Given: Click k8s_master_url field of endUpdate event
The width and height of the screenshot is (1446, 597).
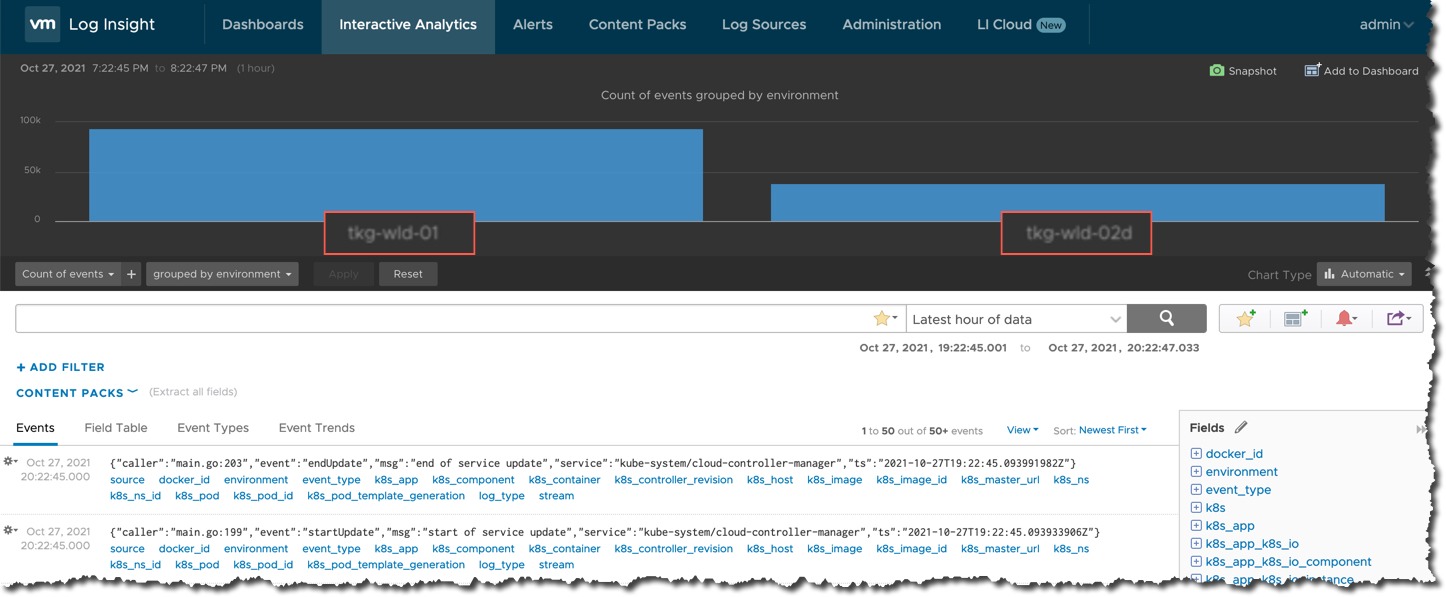Looking at the screenshot, I should tap(1000, 480).
